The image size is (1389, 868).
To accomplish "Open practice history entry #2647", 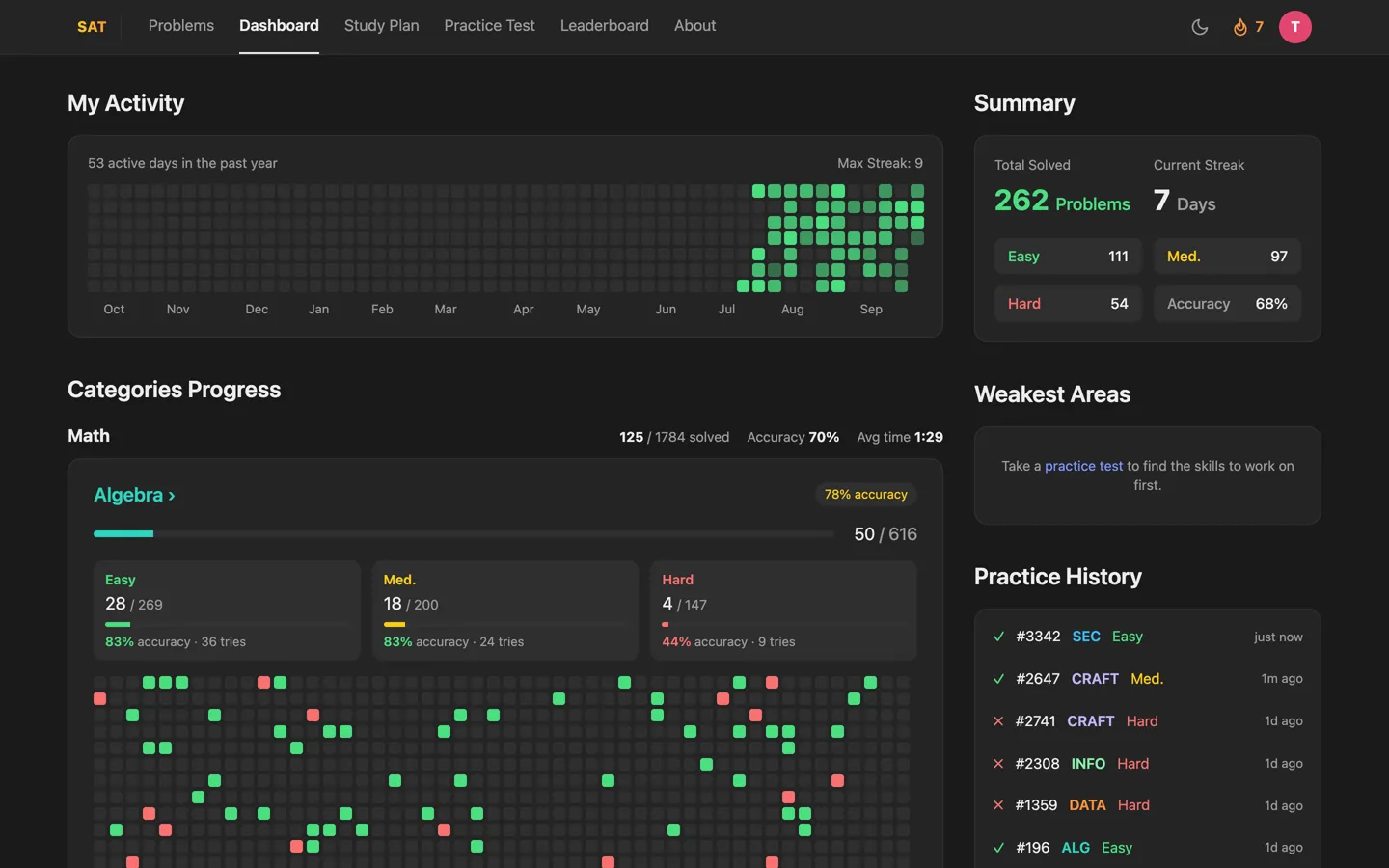I will coord(1148,679).
